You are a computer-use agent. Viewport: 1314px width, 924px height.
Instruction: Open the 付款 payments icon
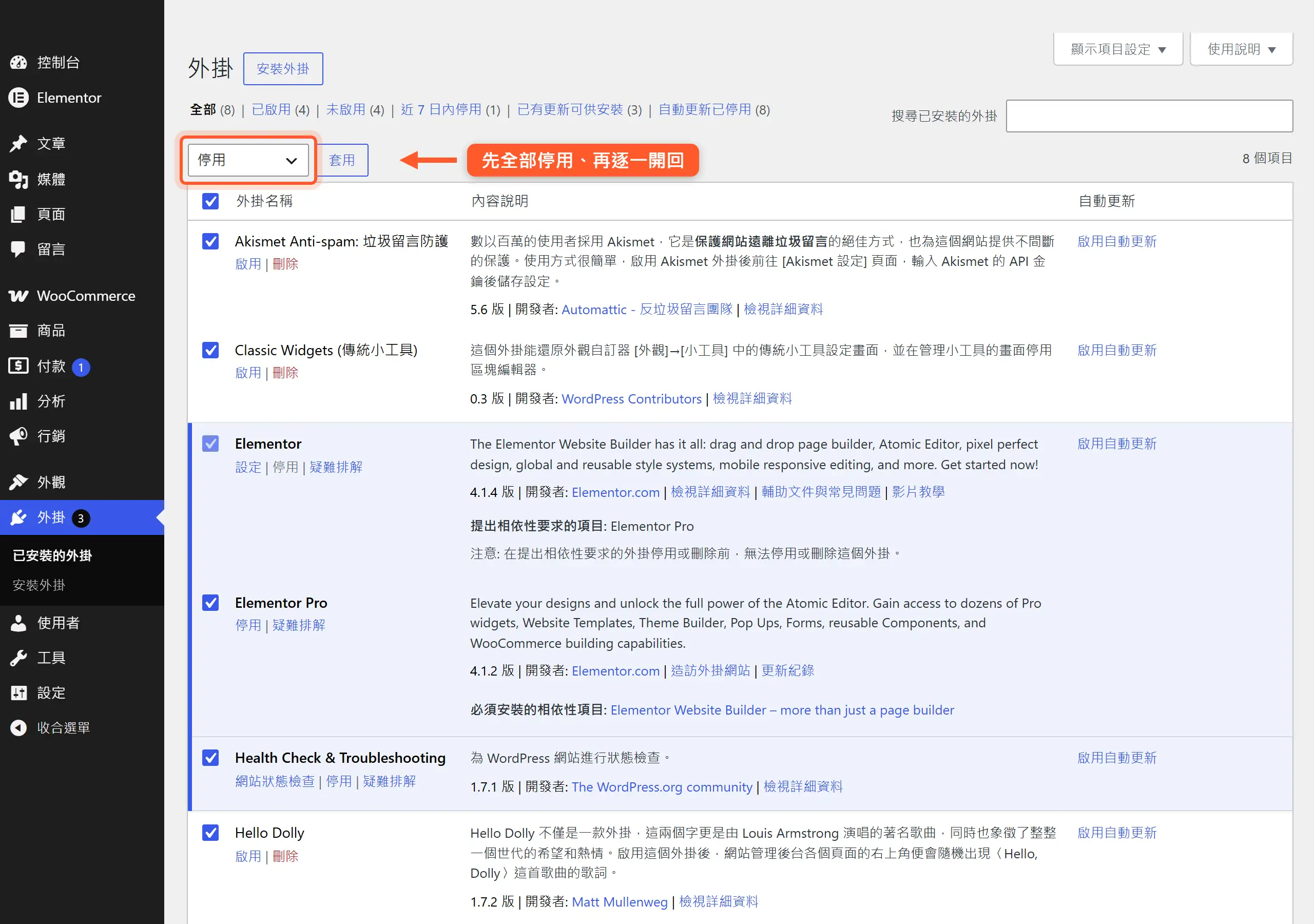18,366
